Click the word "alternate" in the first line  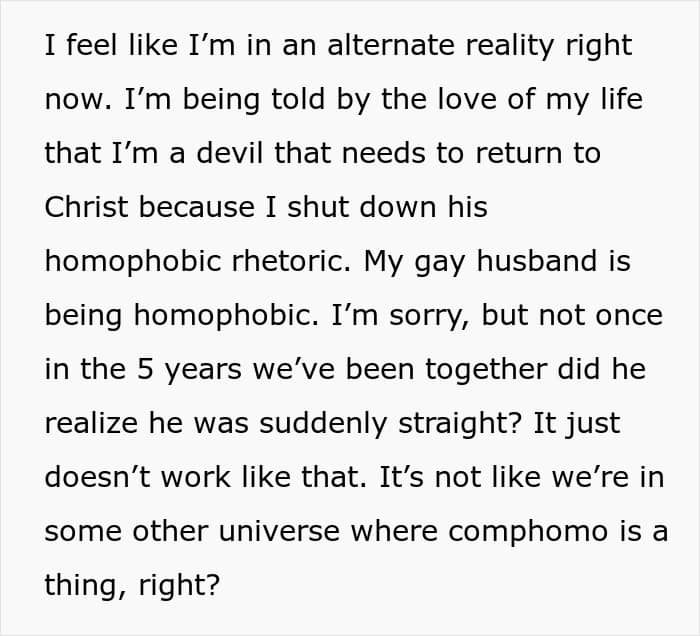[391, 45]
